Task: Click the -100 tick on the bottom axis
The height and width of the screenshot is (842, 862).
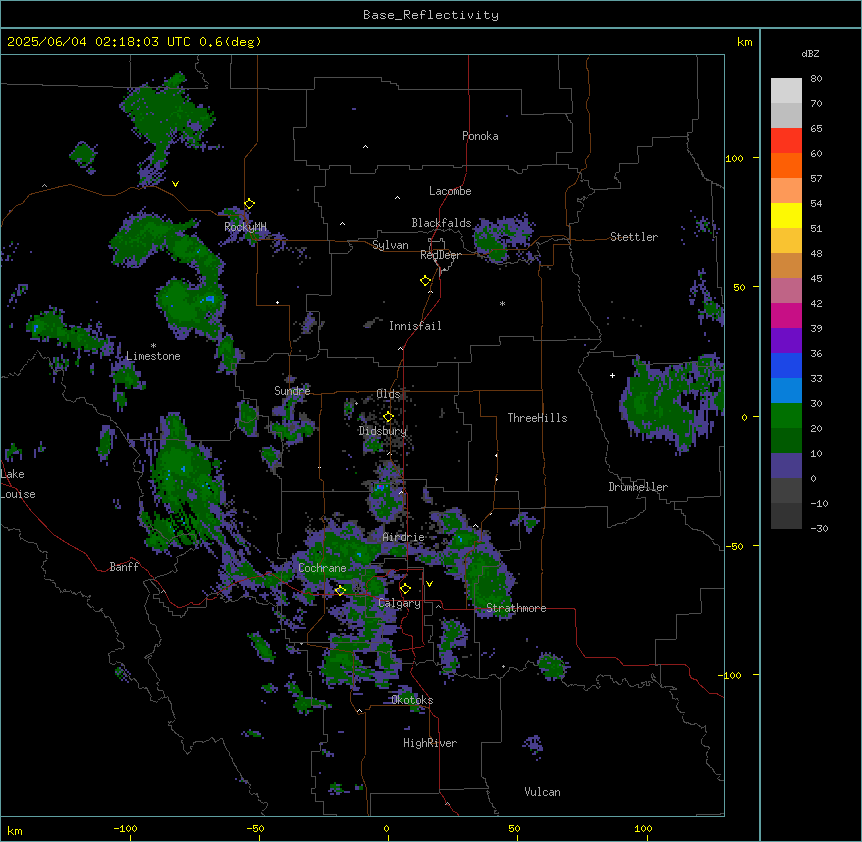Action: [125, 828]
